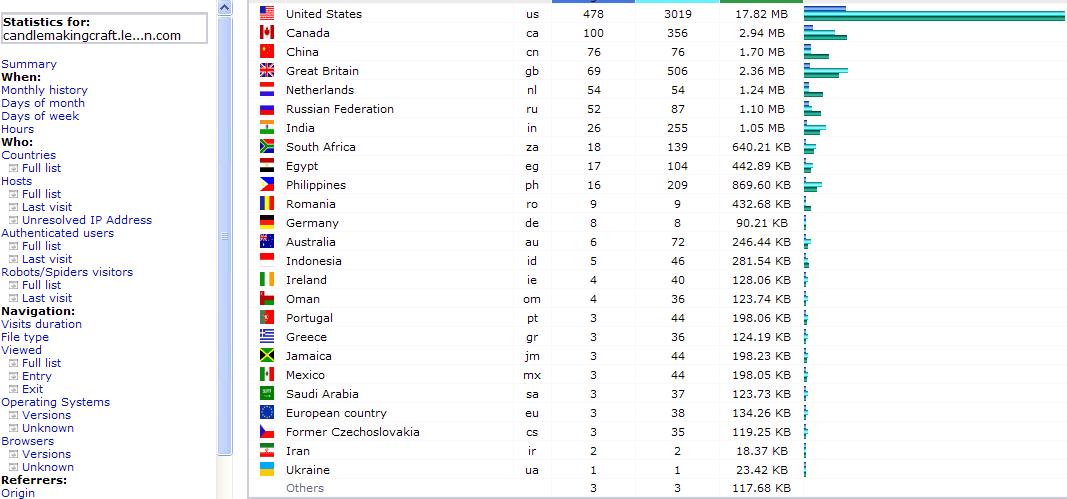Click the Canada flag icon

click(x=267, y=33)
